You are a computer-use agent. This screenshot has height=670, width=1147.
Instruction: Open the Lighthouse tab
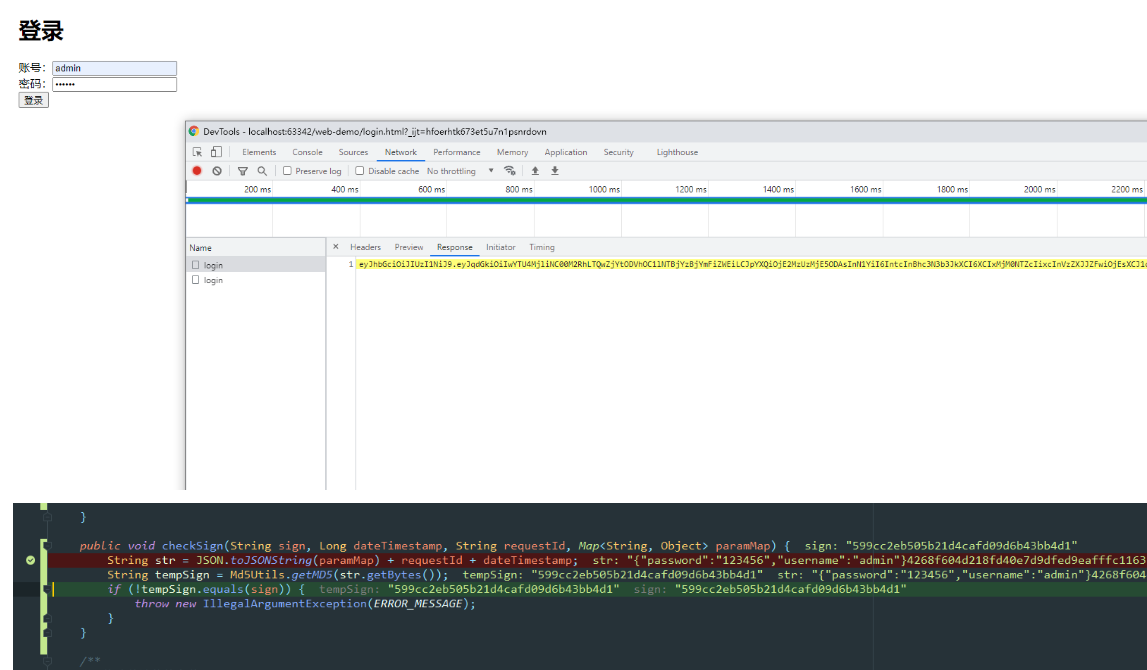(x=677, y=152)
